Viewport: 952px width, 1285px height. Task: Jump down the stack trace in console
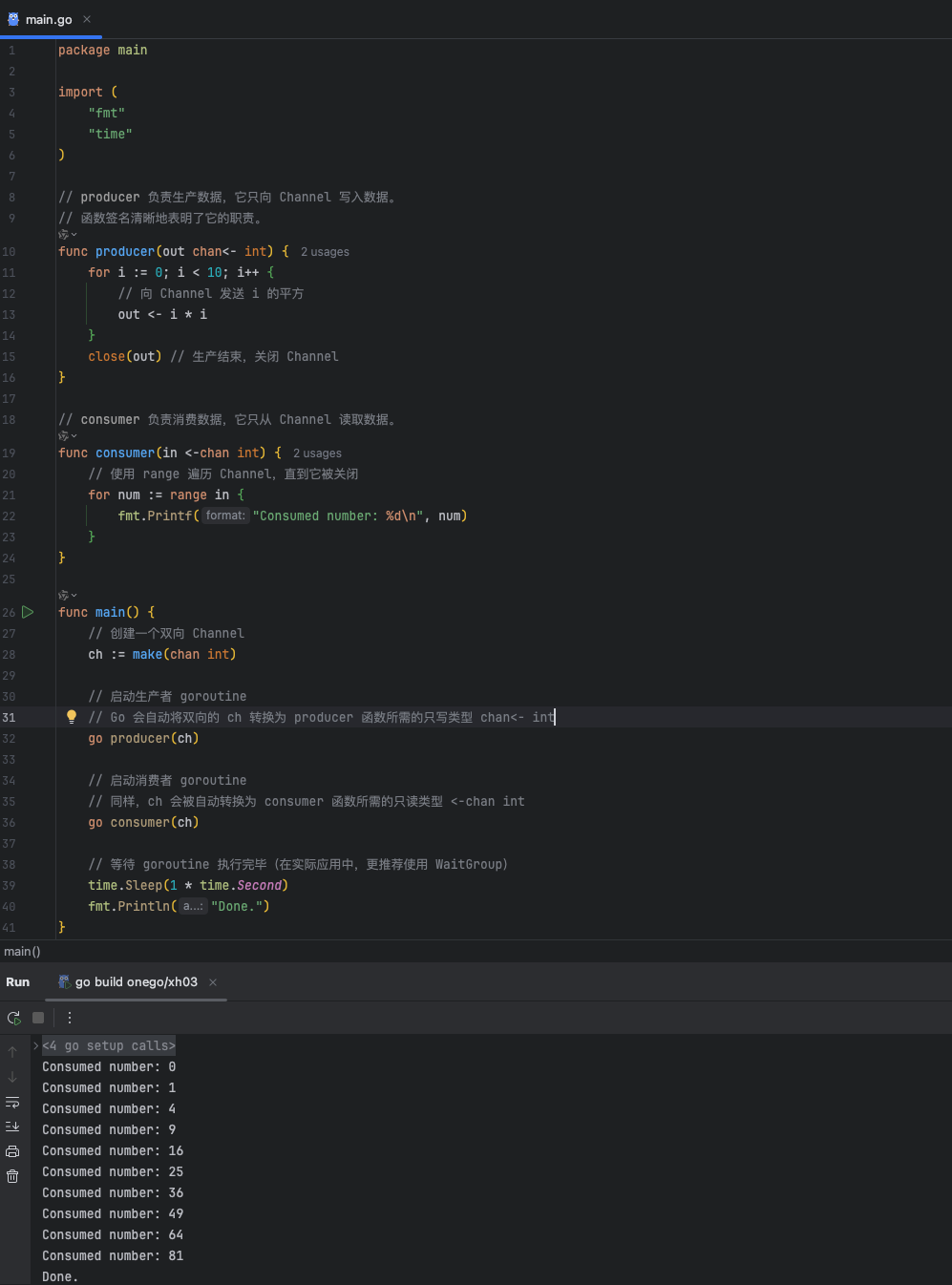(12, 1077)
